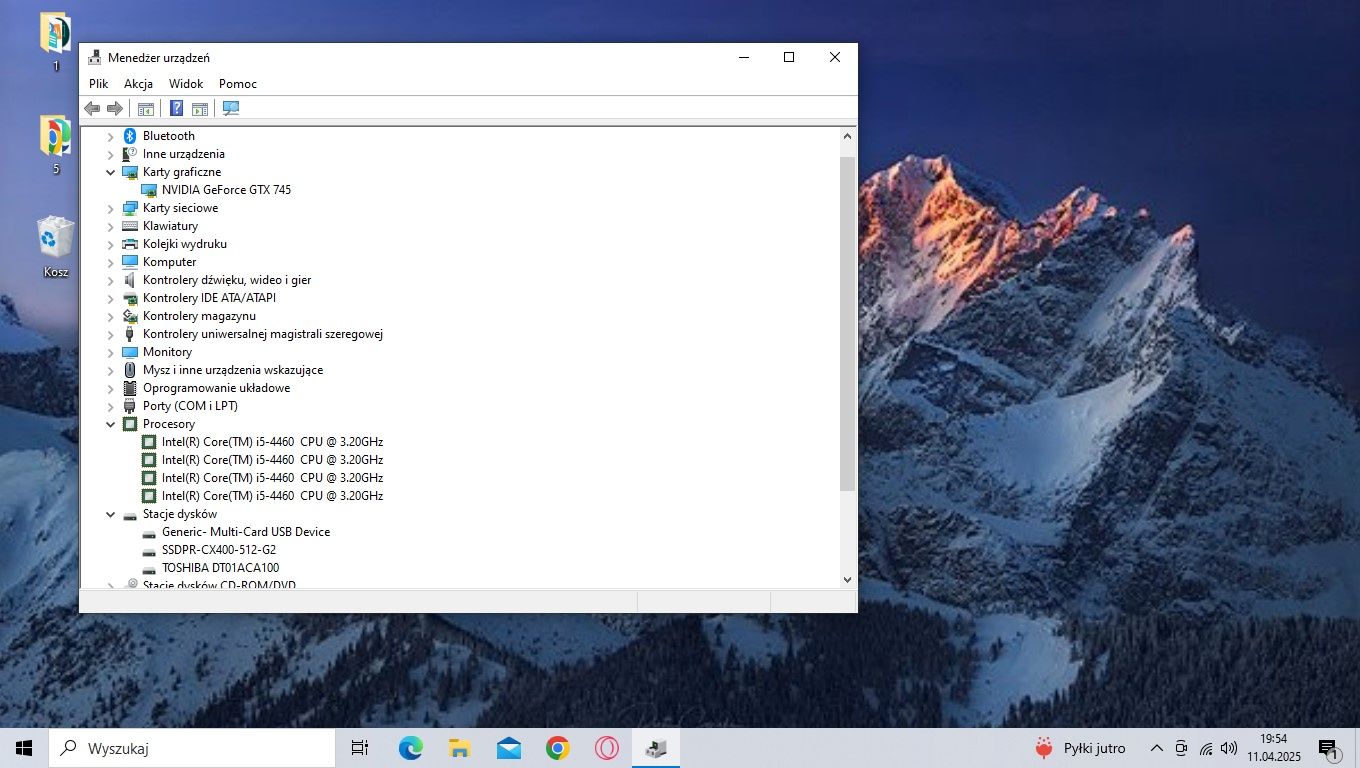The height and width of the screenshot is (768, 1360).
Task: Collapse the Procesory node
Action: [x=111, y=424]
